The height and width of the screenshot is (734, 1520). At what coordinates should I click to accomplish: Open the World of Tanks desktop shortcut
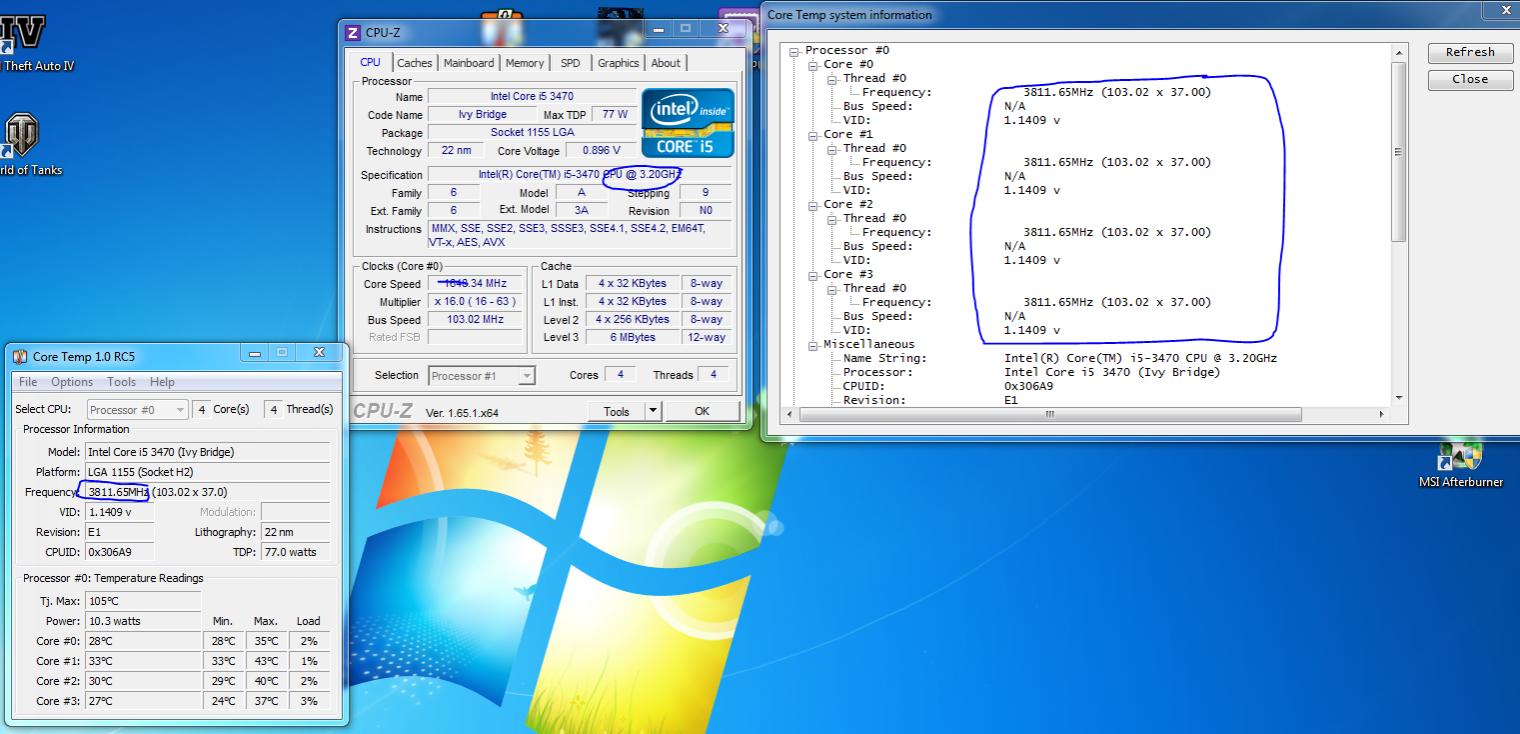click(22, 144)
